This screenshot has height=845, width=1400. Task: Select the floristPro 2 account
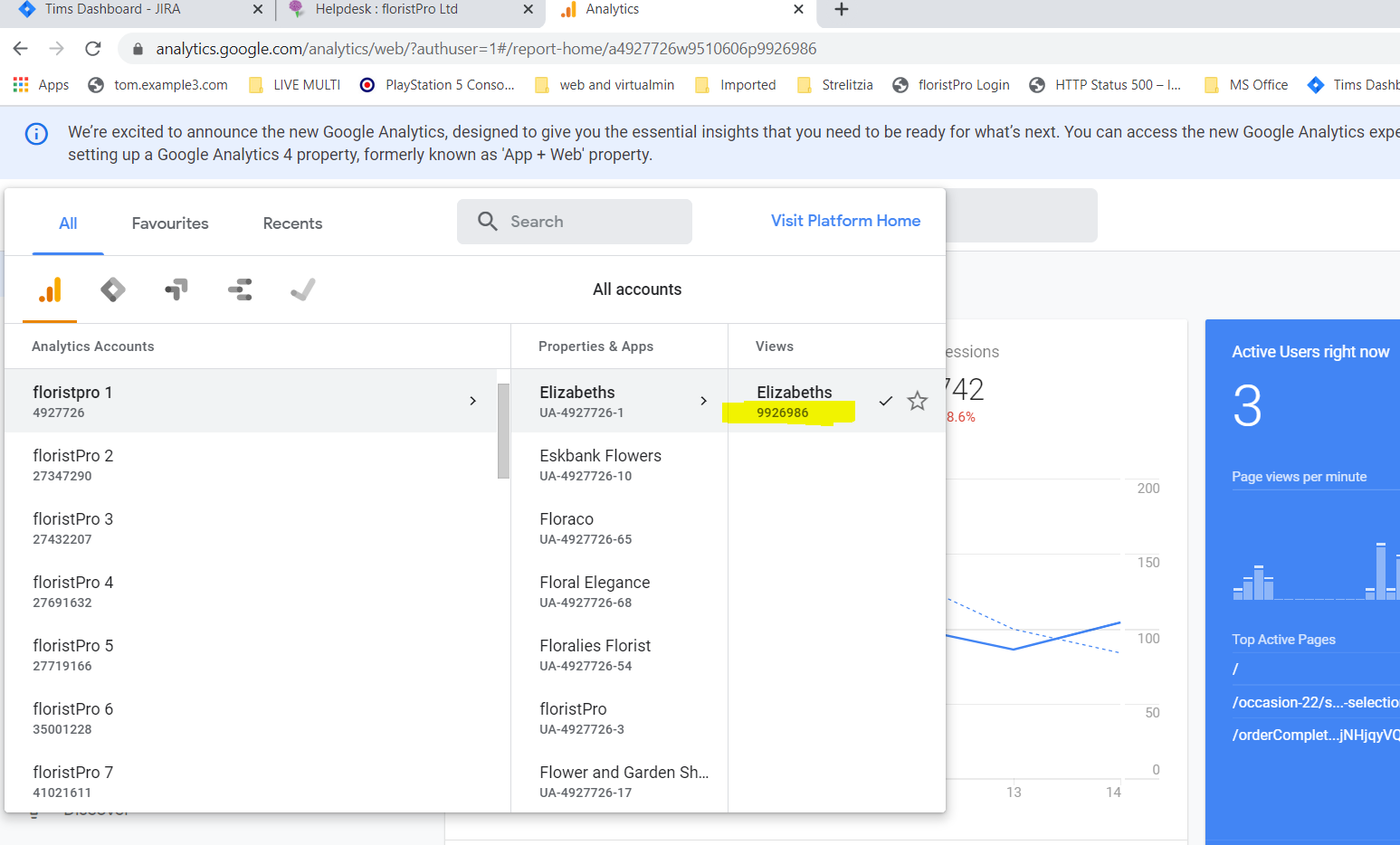pyautogui.click(x=251, y=464)
